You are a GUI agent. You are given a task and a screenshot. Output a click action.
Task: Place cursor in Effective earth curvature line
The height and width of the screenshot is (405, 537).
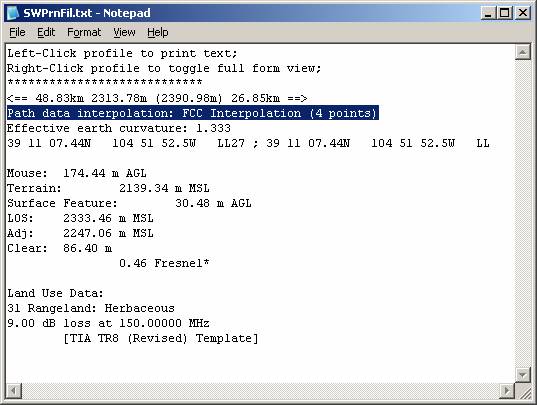(119, 128)
